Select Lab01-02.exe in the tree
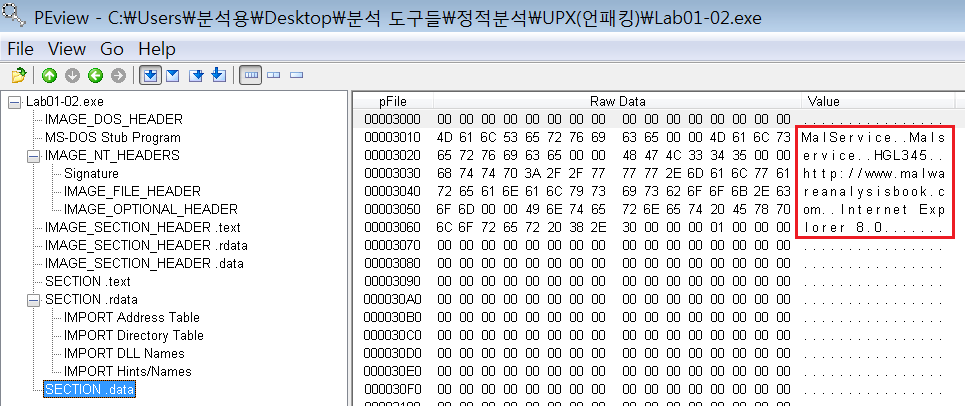965x406 pixels. coord(65,102)
